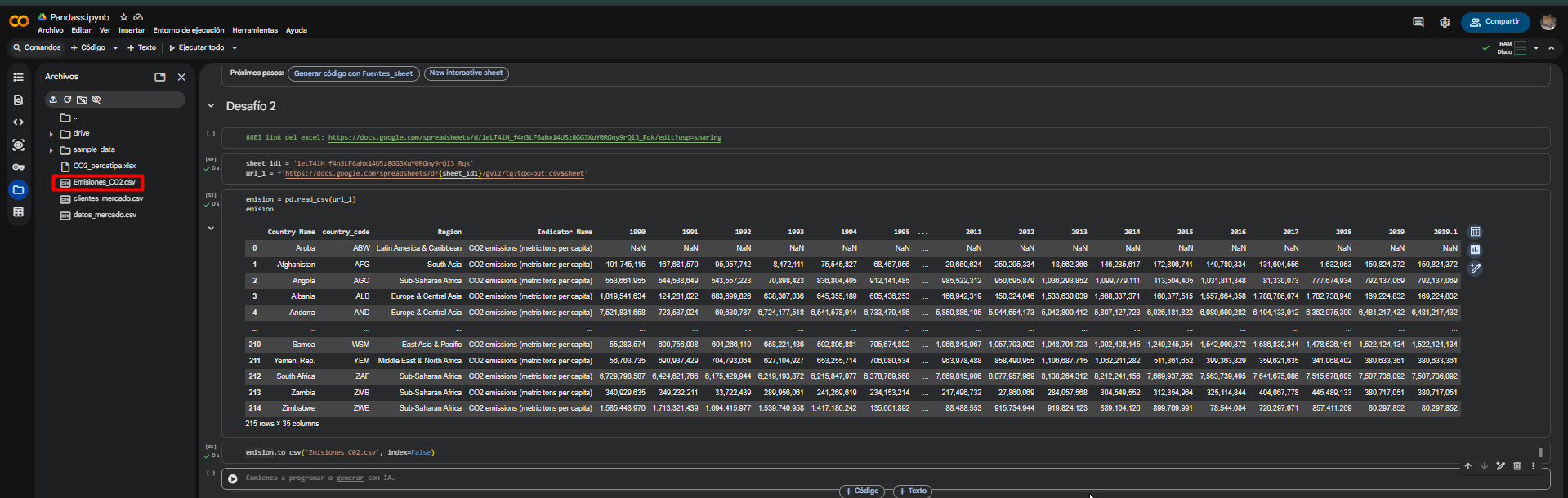Delete the selected cell with trash icon

point(1517,466)
